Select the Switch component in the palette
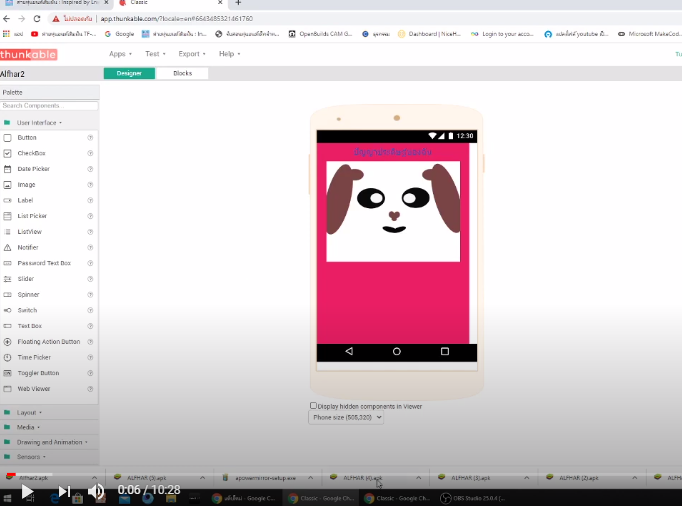The image size is (682, 506). (27, 310)
